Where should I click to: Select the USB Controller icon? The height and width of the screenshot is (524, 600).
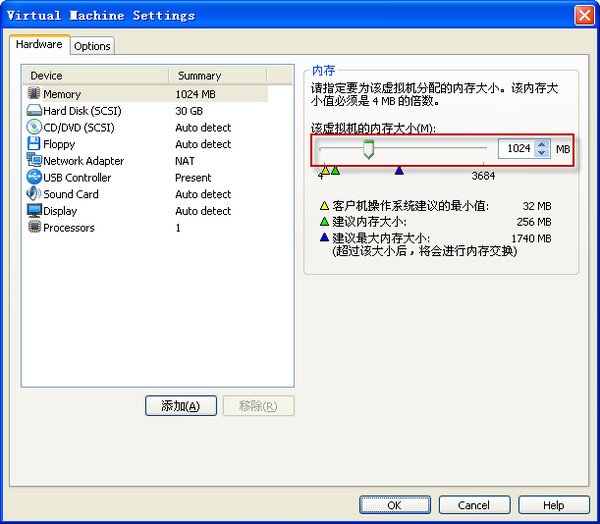click(x=34, y=177)
